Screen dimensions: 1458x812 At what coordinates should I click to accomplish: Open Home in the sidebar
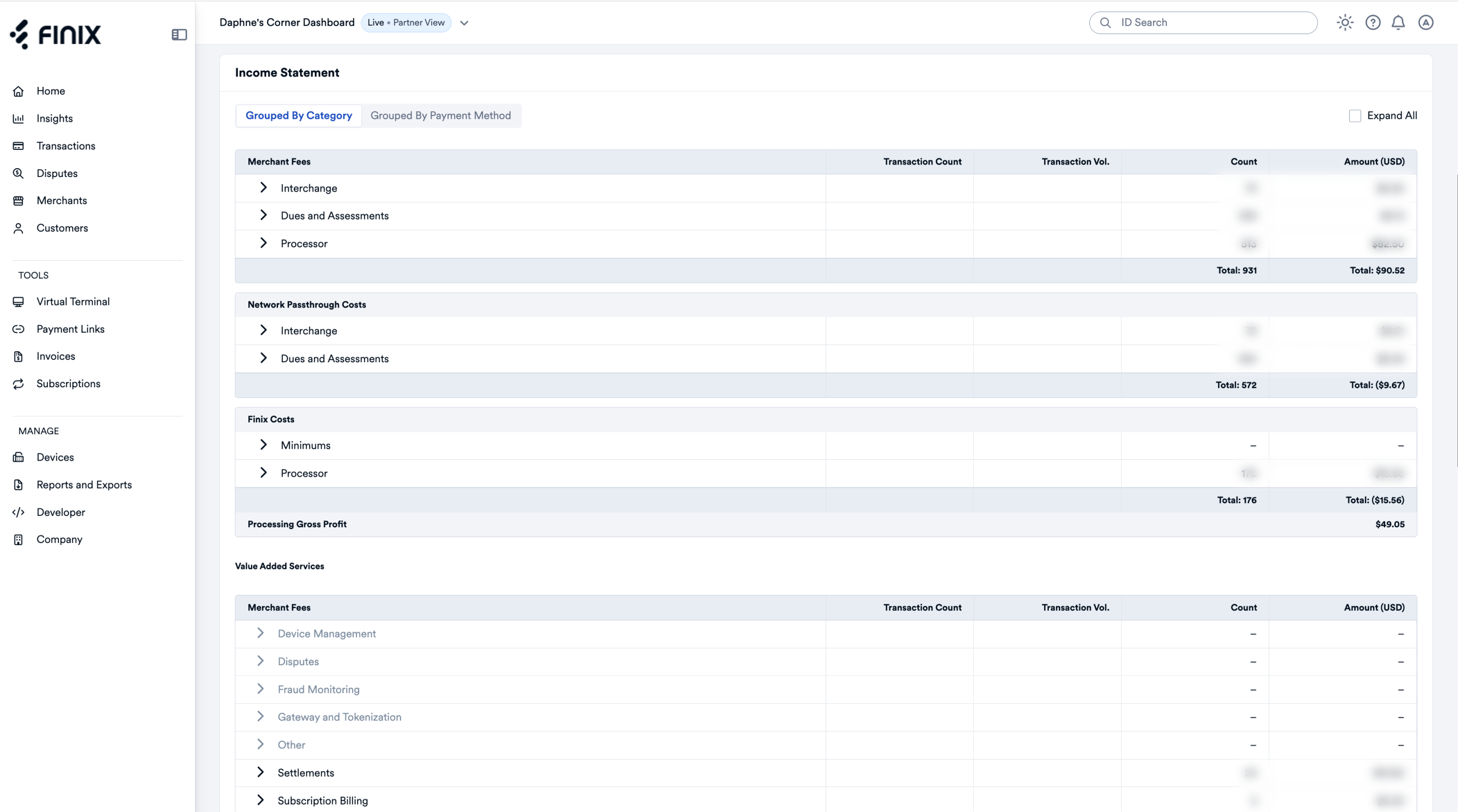pos(51,91)
